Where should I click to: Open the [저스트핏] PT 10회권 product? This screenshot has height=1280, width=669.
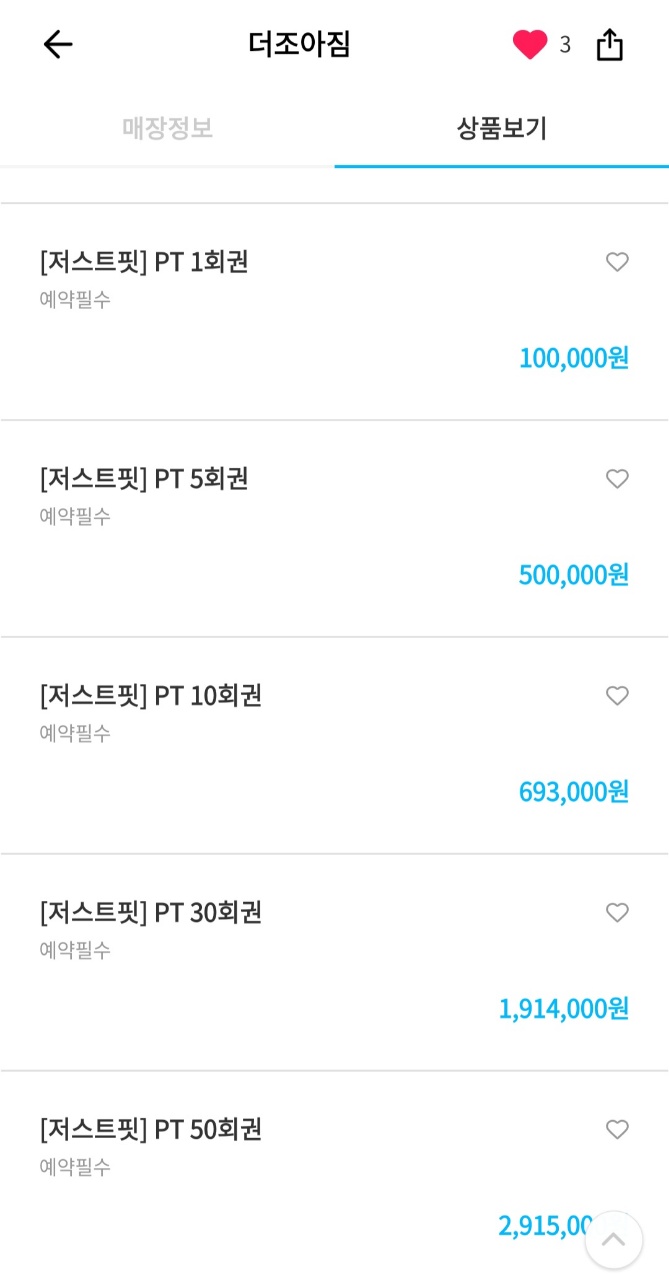click(151, 696)
